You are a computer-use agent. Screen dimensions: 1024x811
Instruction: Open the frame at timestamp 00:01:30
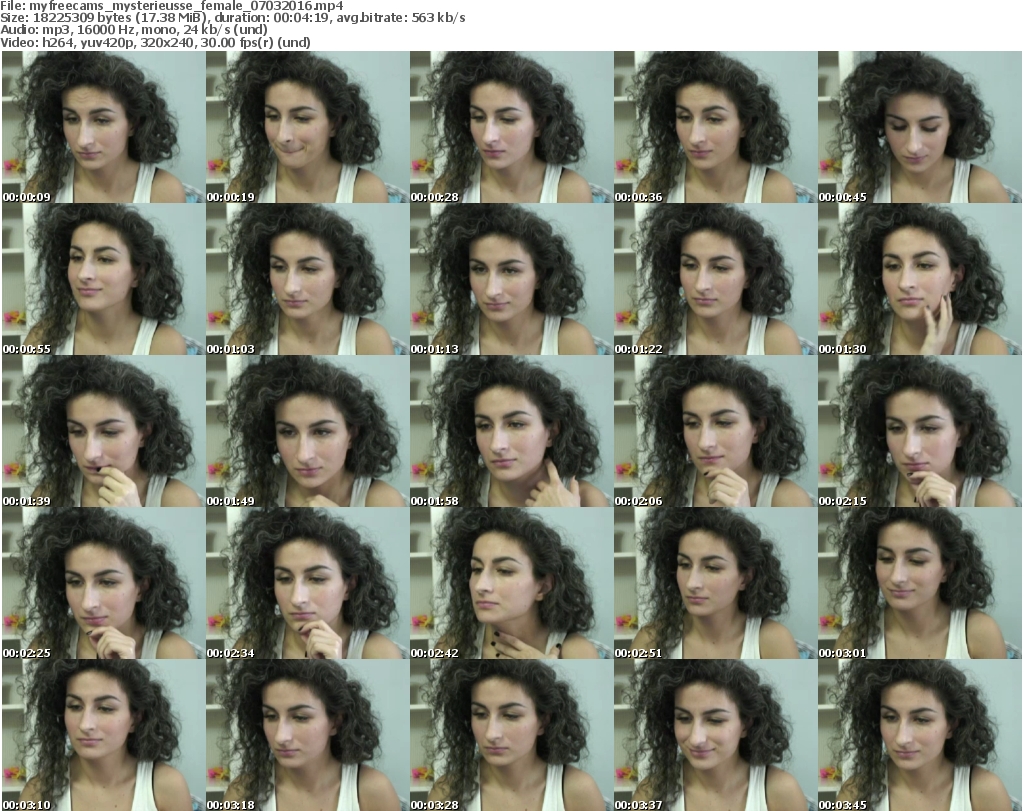click(x=919, y=279)
